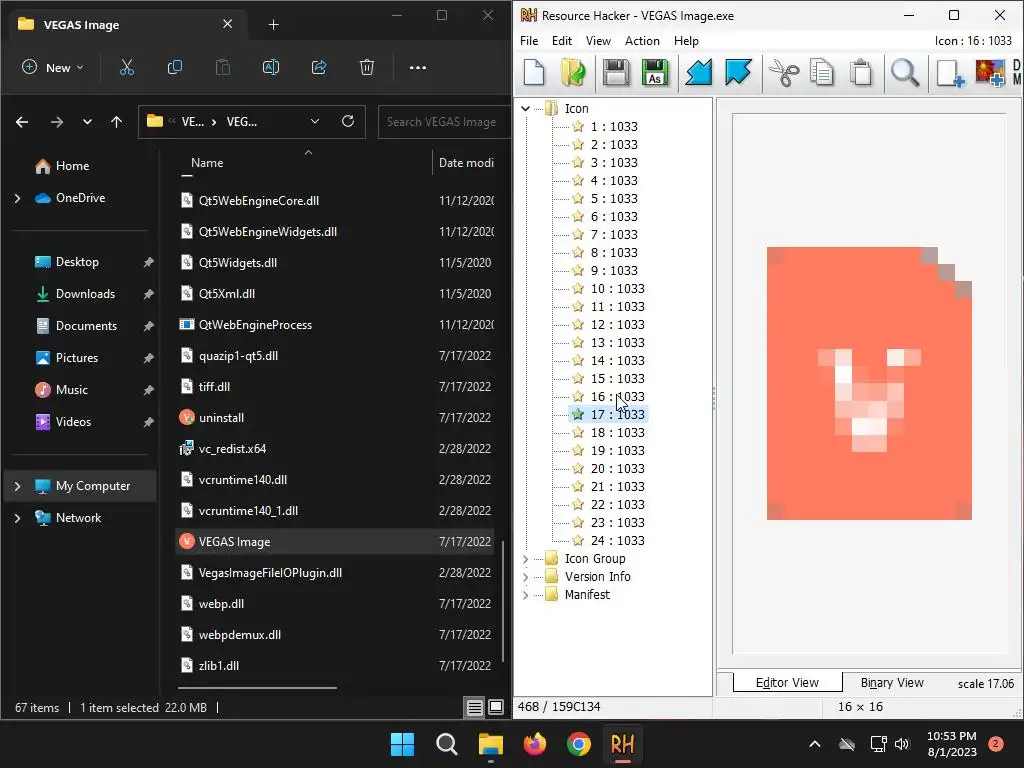Click Rename icon in File Explorer toolbar
The width and height of the screenshot is (1024, 768).
point(270,67)
